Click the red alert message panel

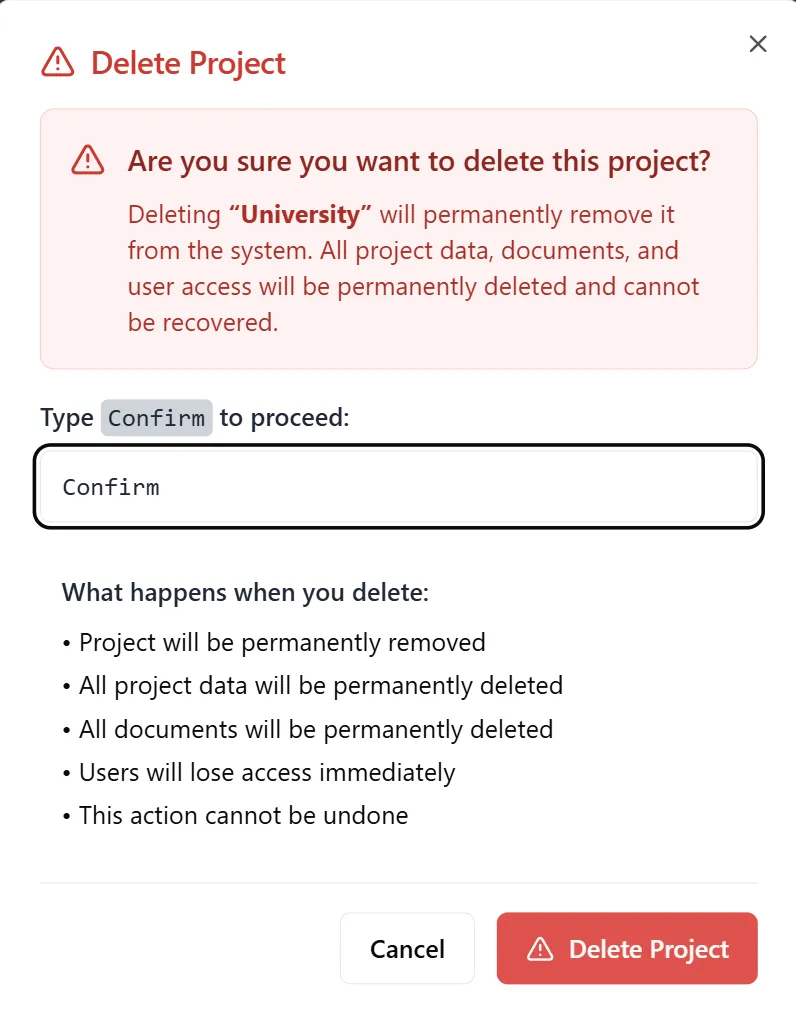pyautogui.click(x=398, y=240)
